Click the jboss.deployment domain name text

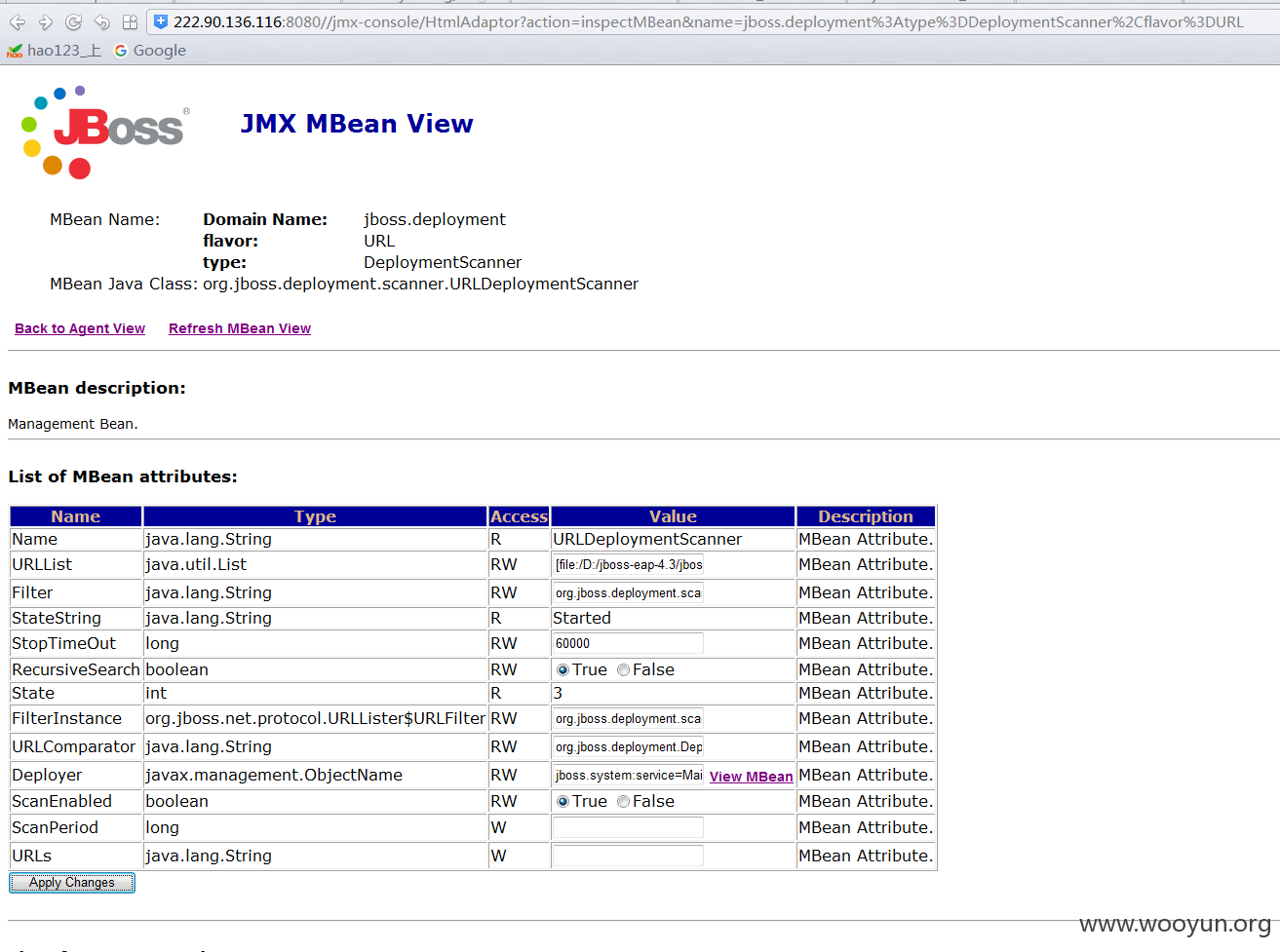(435, 220)
